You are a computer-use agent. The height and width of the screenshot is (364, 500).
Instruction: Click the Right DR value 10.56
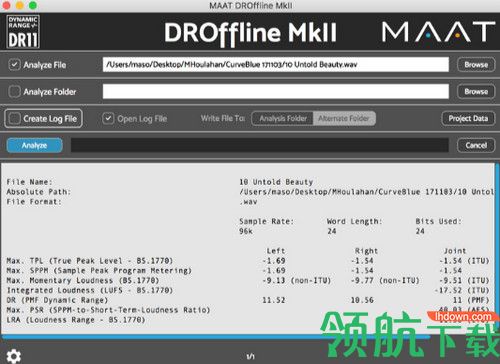362,300
